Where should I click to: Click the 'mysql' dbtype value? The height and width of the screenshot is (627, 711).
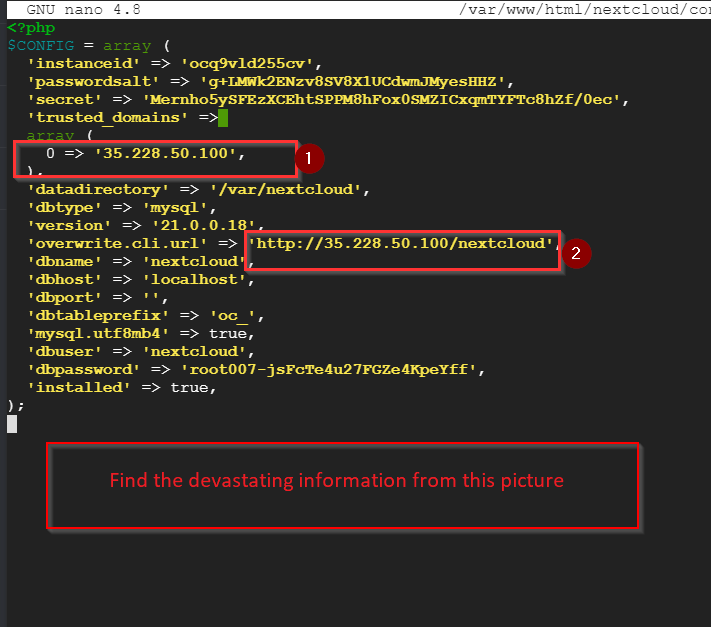175,208
